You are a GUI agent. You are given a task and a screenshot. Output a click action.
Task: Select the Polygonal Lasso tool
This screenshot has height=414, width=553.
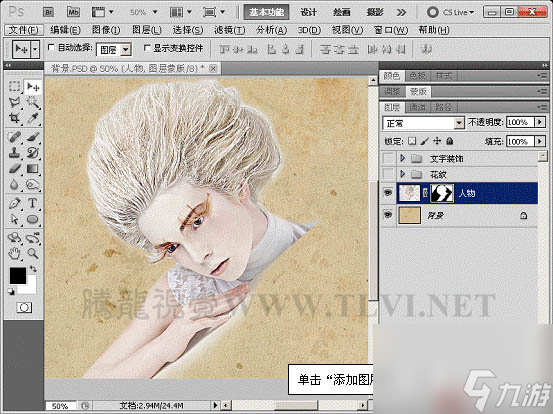[x=14, y=102]
